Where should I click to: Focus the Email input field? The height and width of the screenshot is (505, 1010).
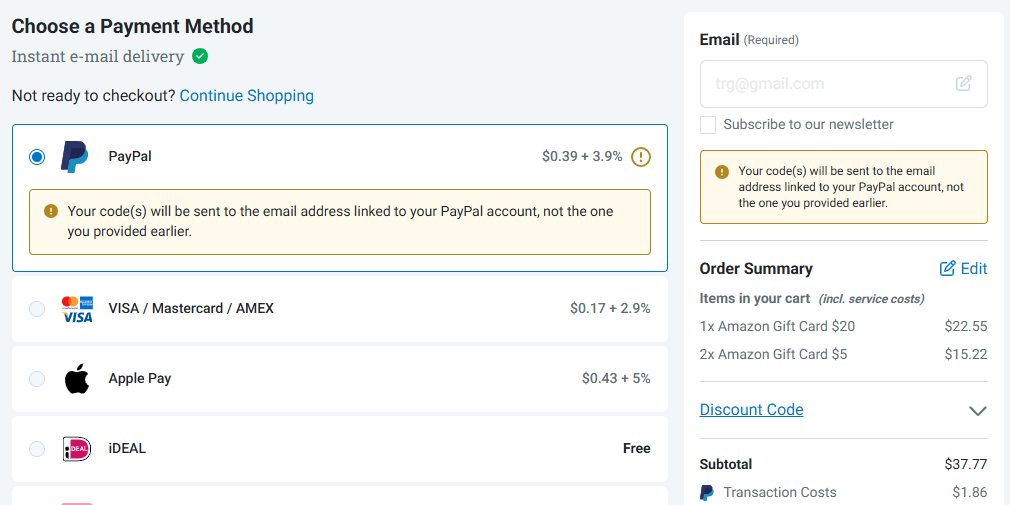tap(844, 84)
